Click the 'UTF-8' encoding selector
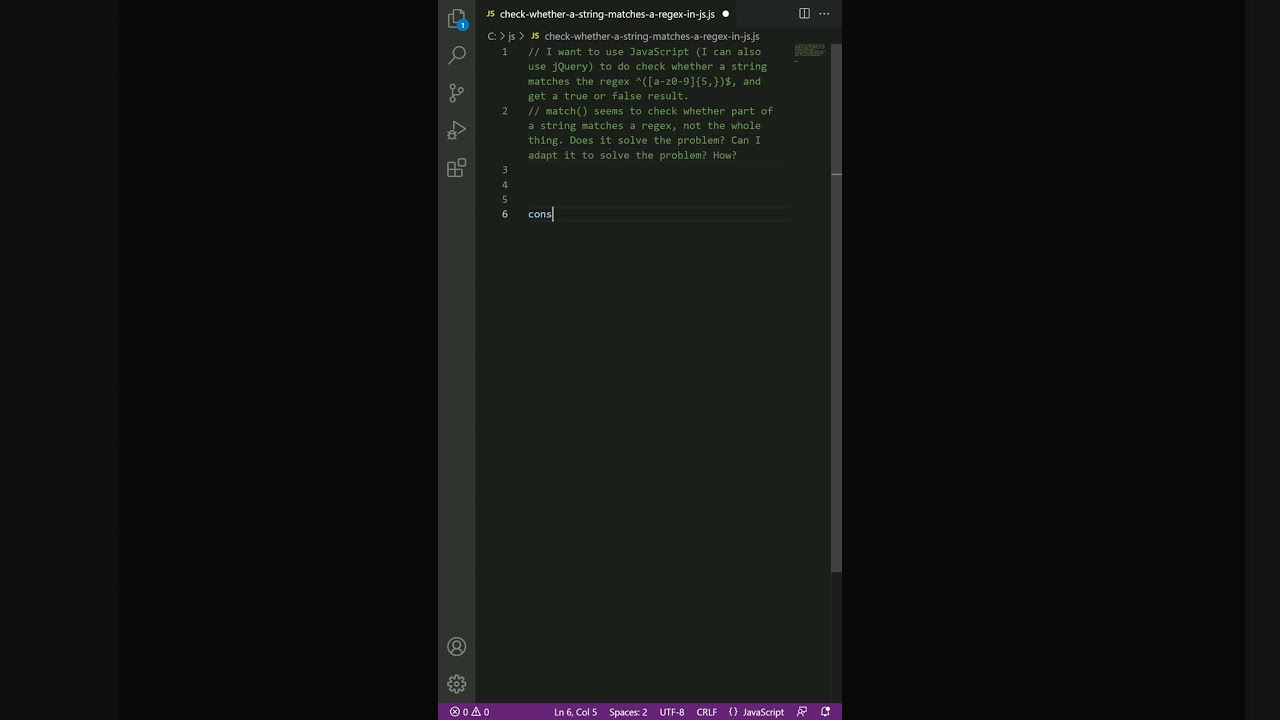The height and width of the screenshot is (720, 1280). click(x=672, y=712)
